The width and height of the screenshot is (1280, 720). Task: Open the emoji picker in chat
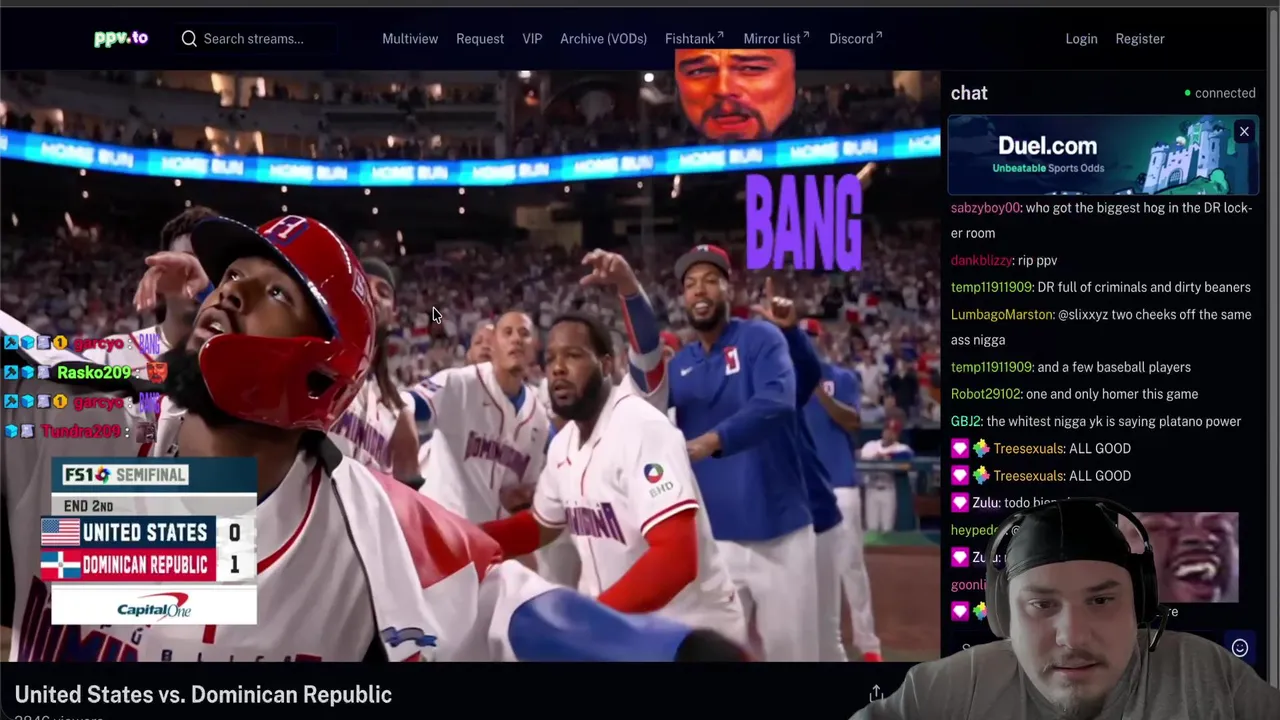[1240, 648]
